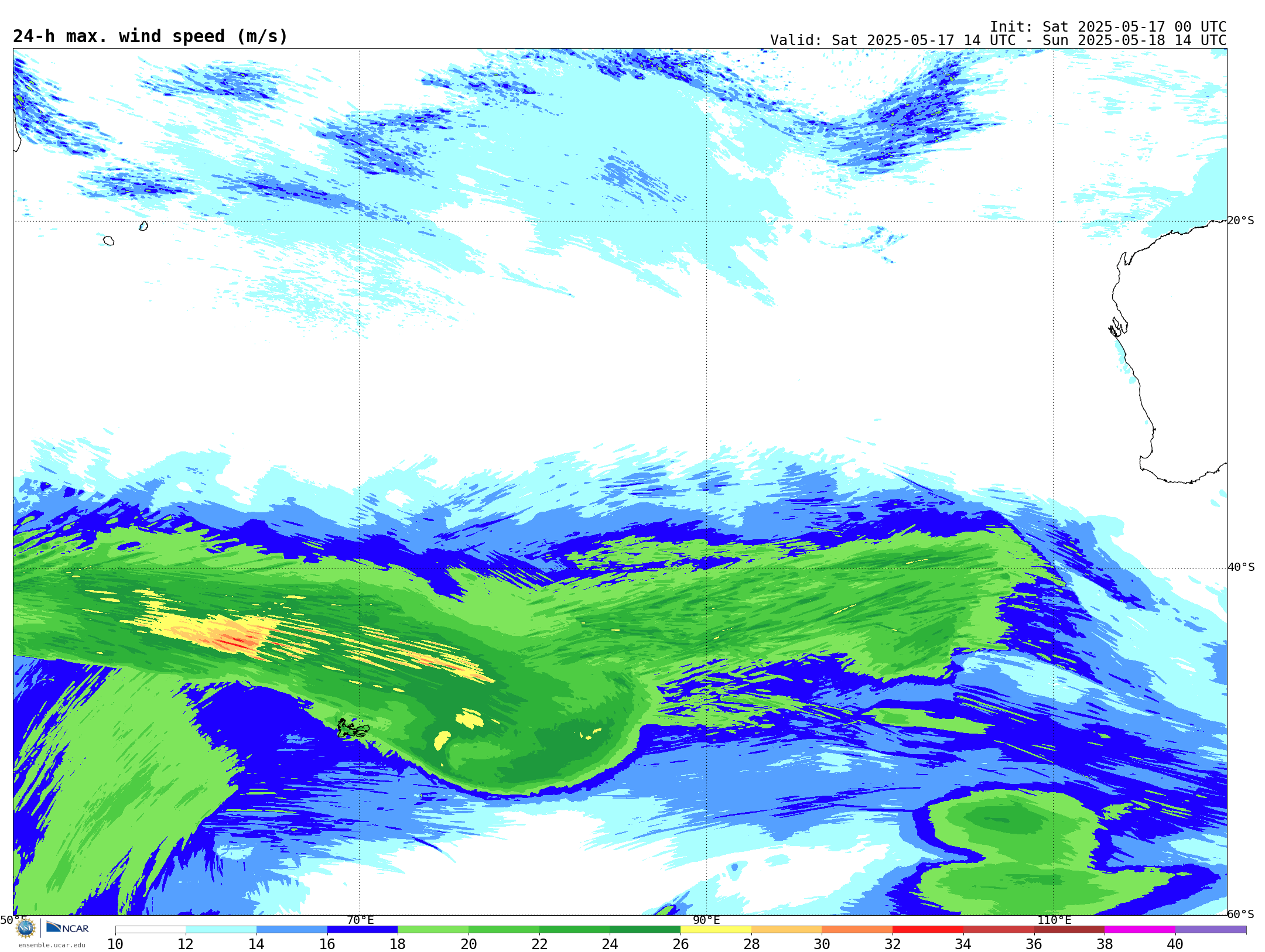Click the magenta 38–40 colorbar swatch
The height and width of the screenshot is (952, 1265).
point(1140,930)
